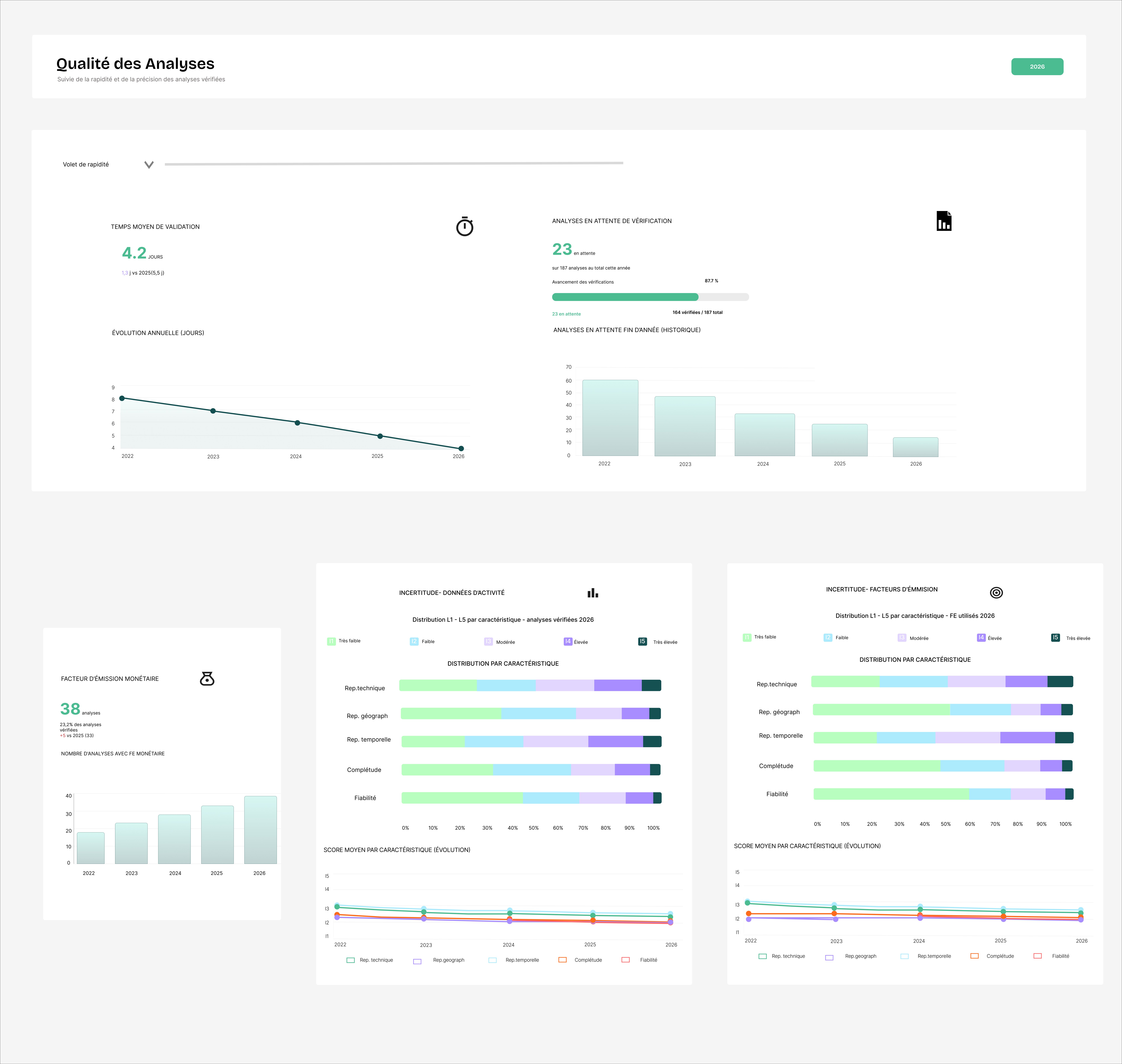Click the Rep. géograph stacked bar in Données d'activité
The width and height of the screenshot is (1122, 1064).
(531, 713)
